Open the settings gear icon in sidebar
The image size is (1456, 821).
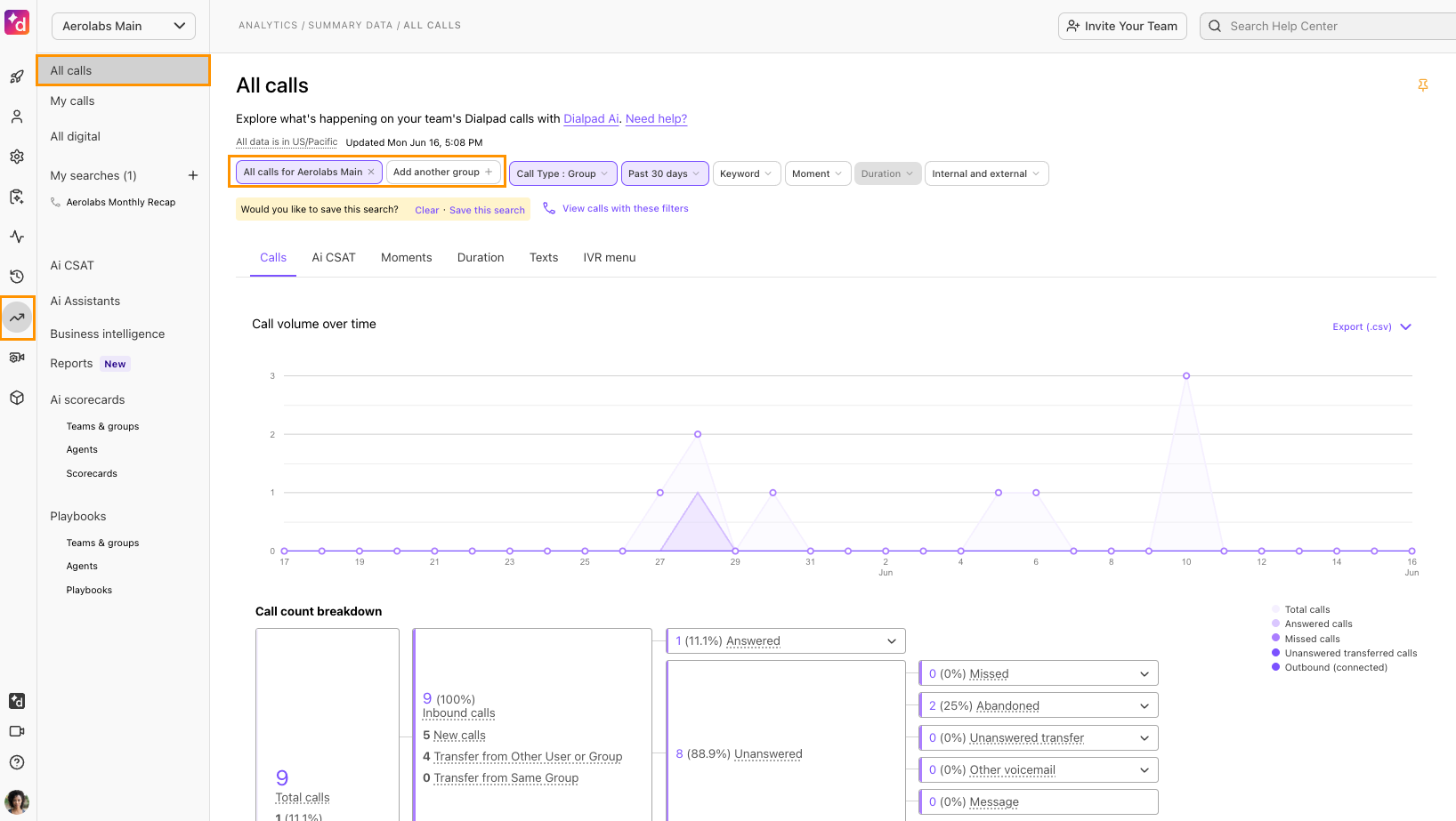[x=17, y=157]
